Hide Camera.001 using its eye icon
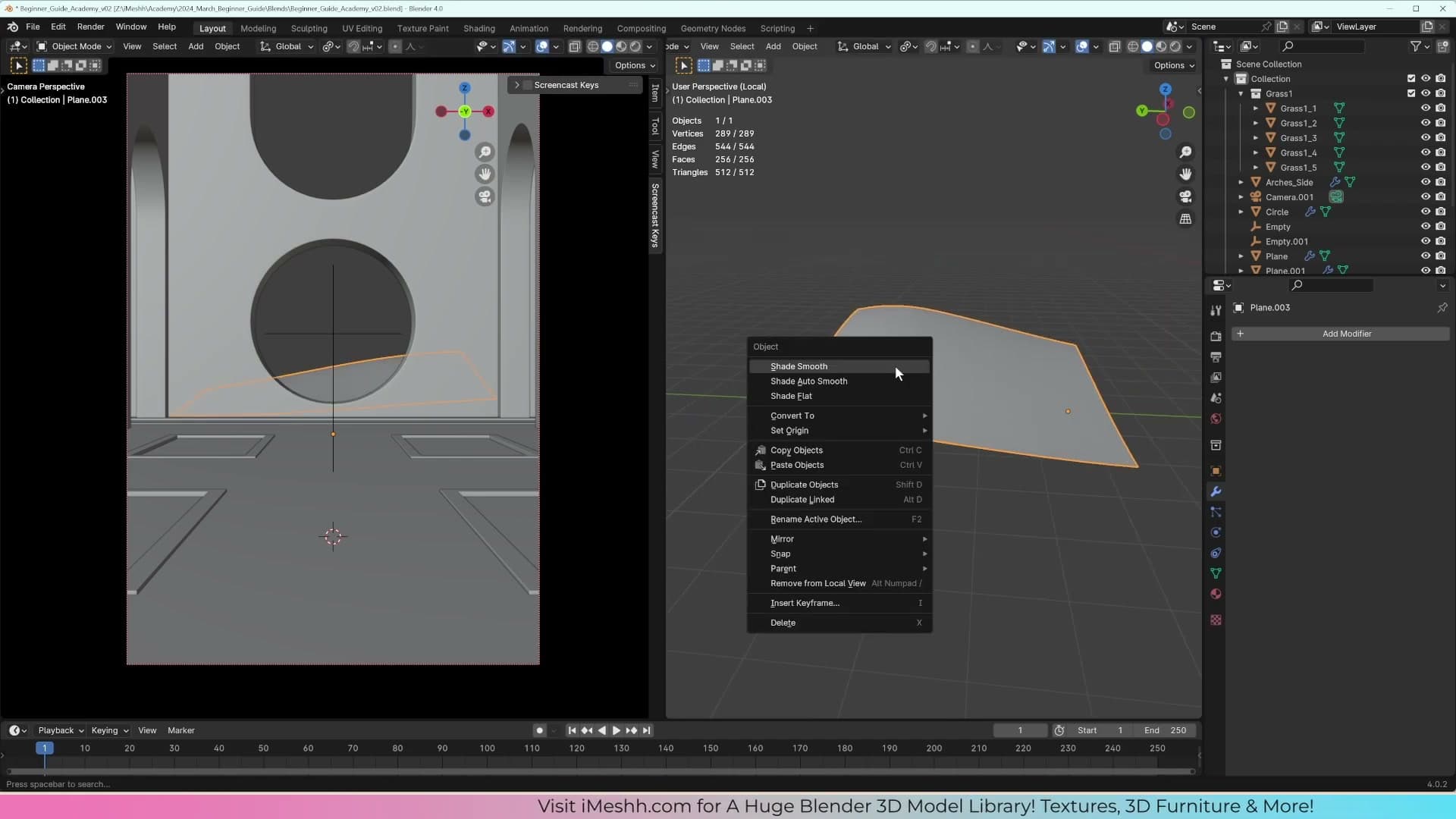The width and height of the screenshot is (1456, 819). click(x=1426, y=197)
